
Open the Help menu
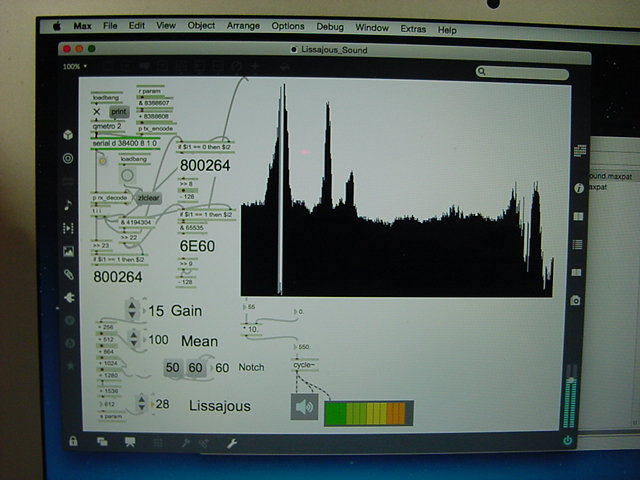point(447,30)
